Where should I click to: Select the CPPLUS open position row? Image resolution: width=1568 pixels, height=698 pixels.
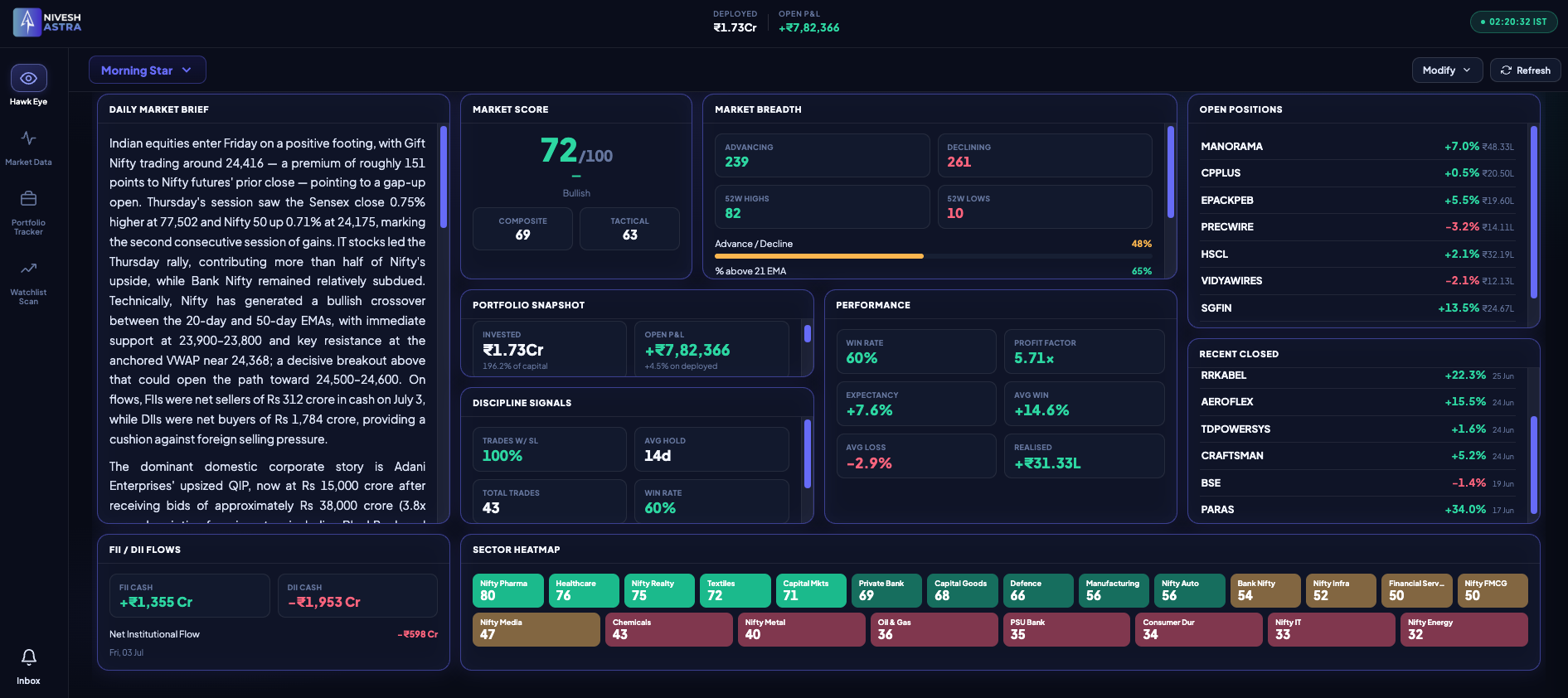tap(1357, 173)
